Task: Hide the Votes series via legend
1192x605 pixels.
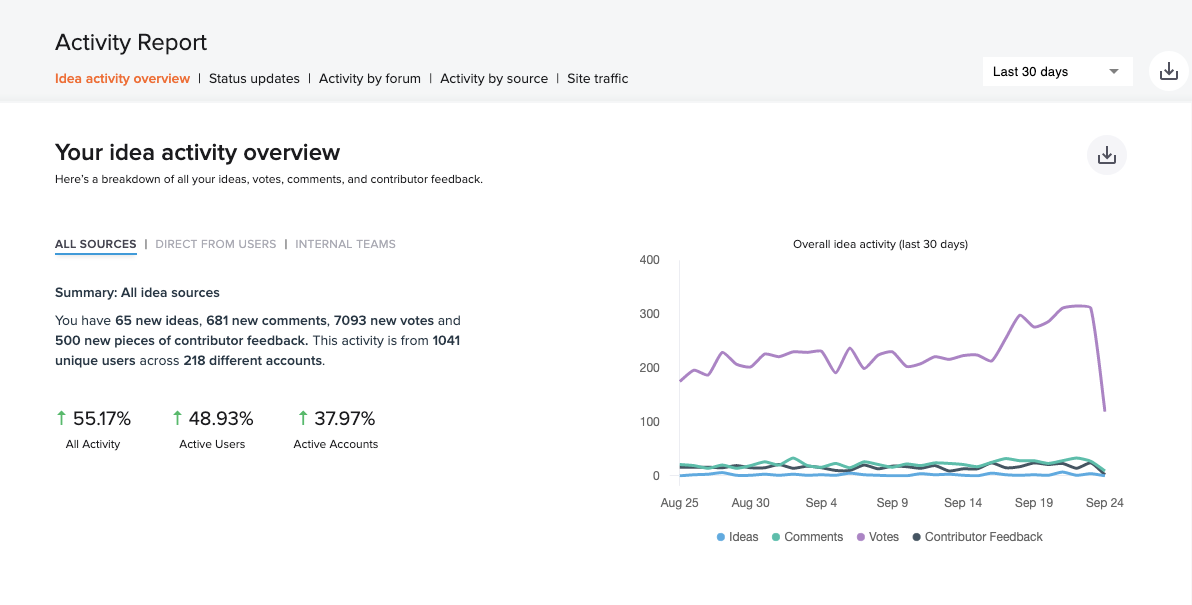Action: pyautogui.click(x=877, y=537)
